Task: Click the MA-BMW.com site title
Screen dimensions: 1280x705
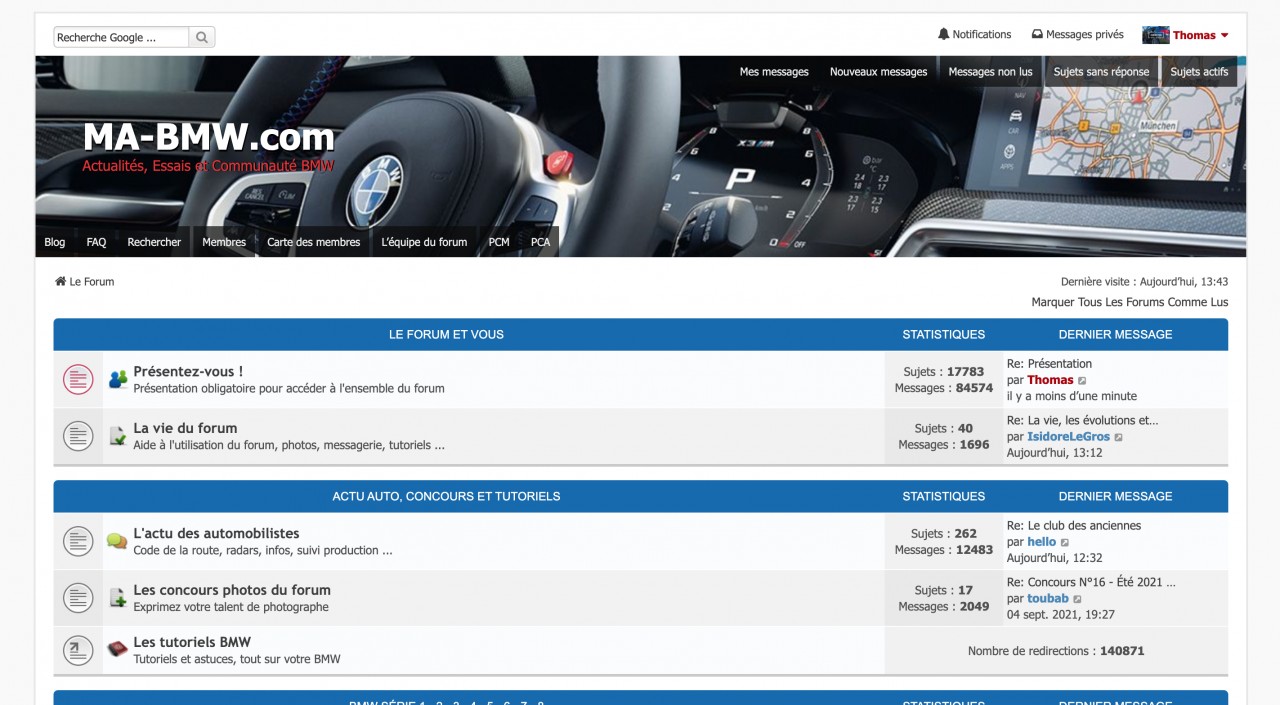Action: pyautogui.click(x=209, y=137)
